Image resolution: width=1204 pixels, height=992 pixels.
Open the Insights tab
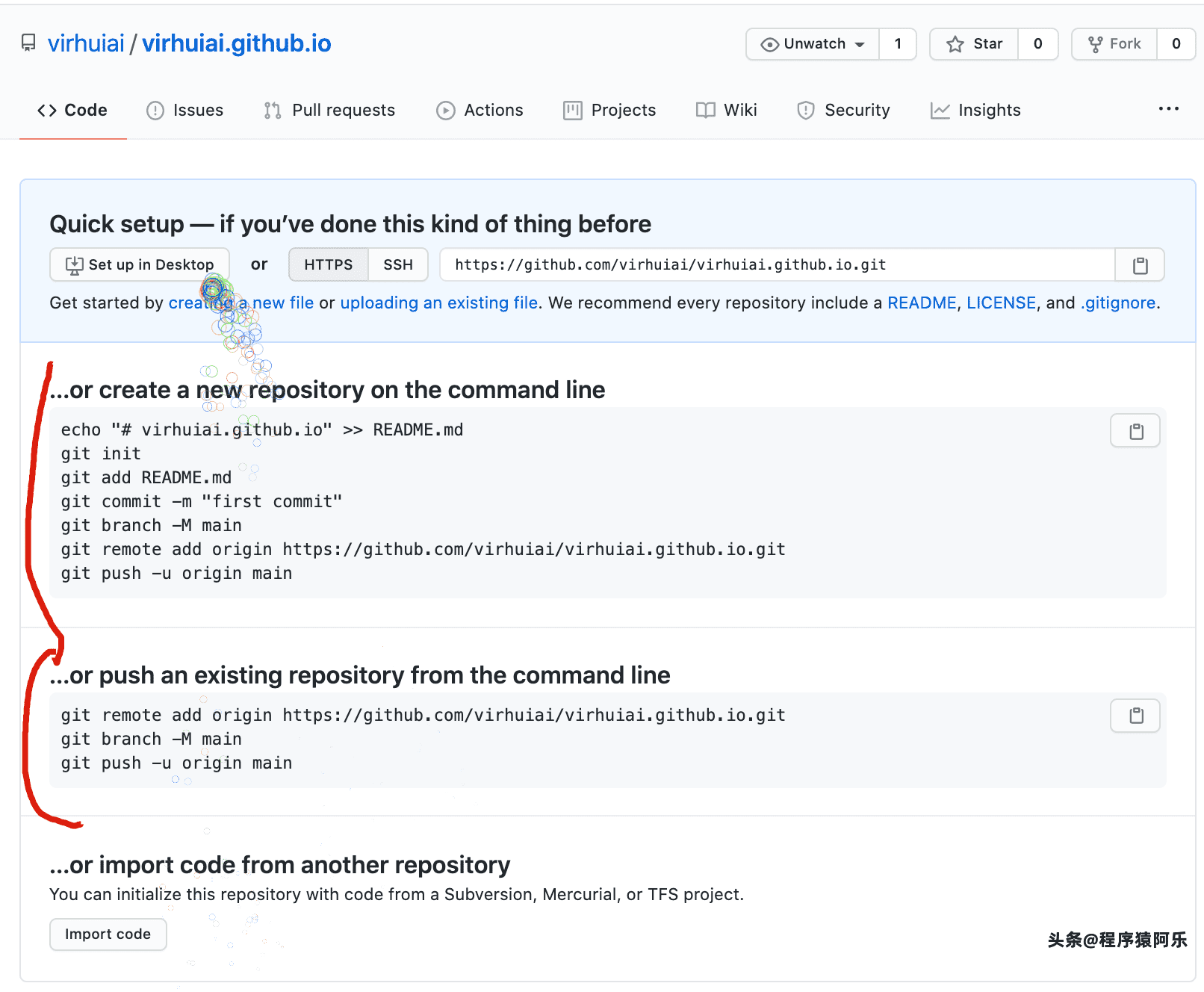[x=975, y=111]
